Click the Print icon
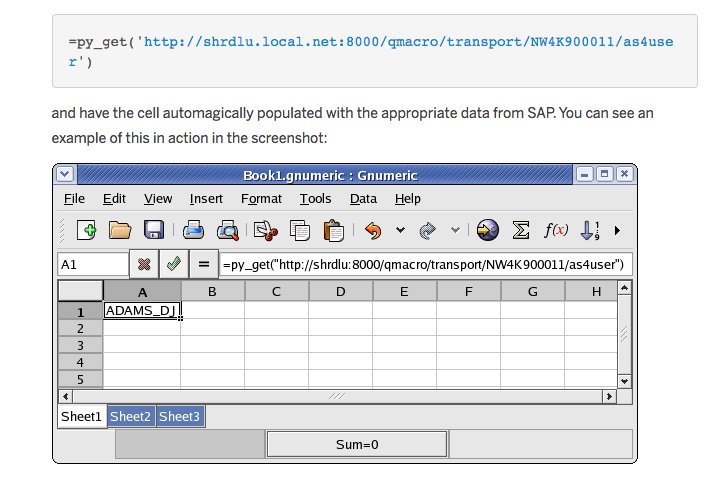 [x=193, y=230]
